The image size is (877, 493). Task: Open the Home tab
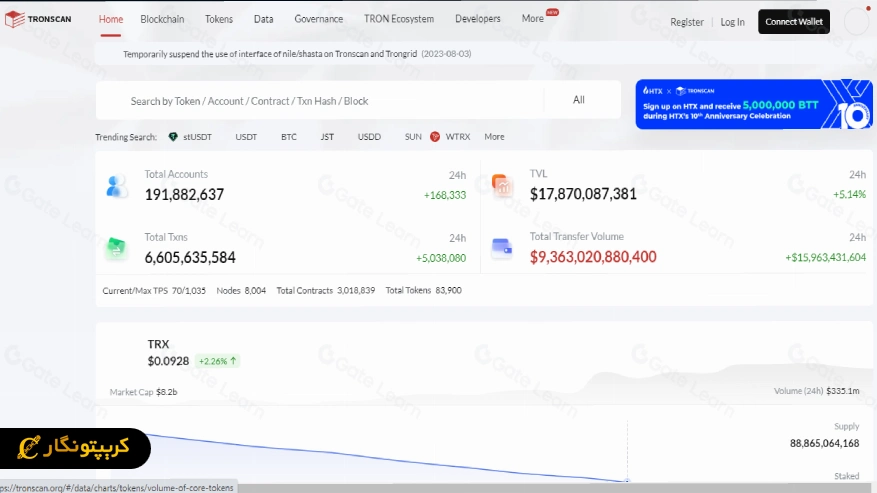click(x=111, y=19)
